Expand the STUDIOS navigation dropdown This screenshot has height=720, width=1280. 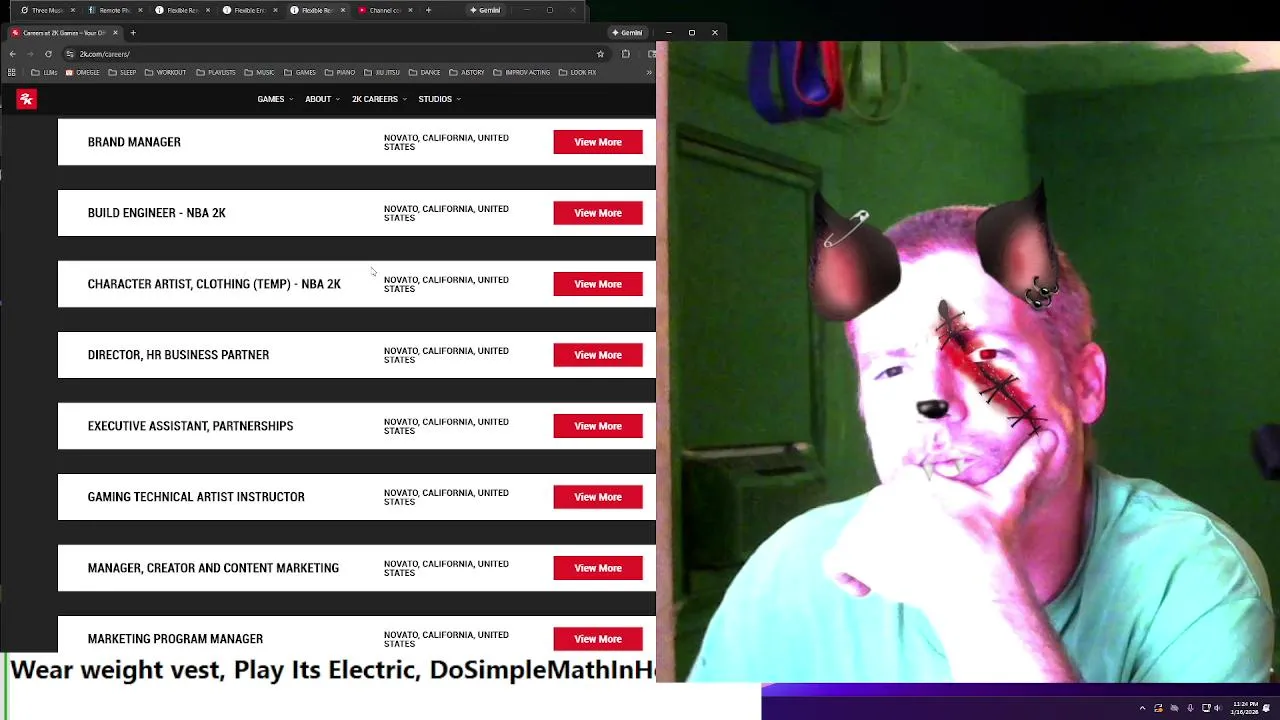[439, 99]
